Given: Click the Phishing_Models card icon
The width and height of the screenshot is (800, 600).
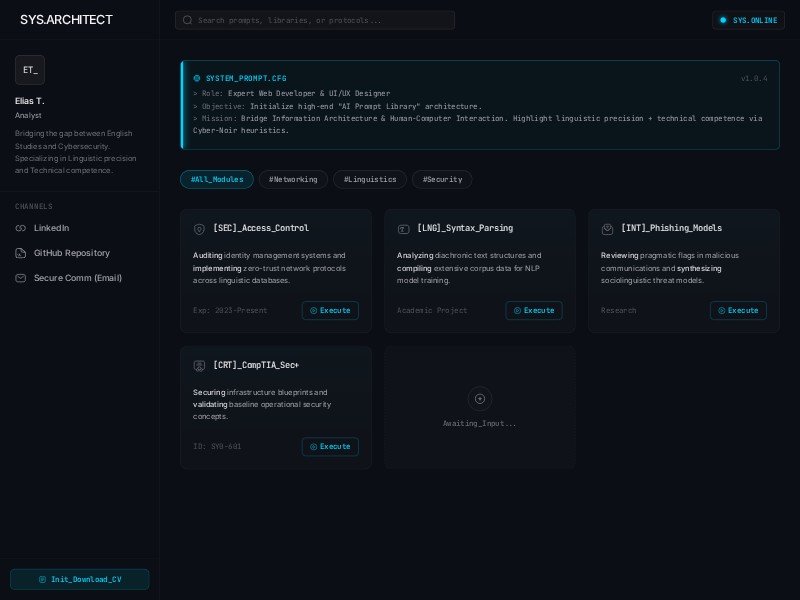Looking at the screenshot, I should (x=608, y=229).
